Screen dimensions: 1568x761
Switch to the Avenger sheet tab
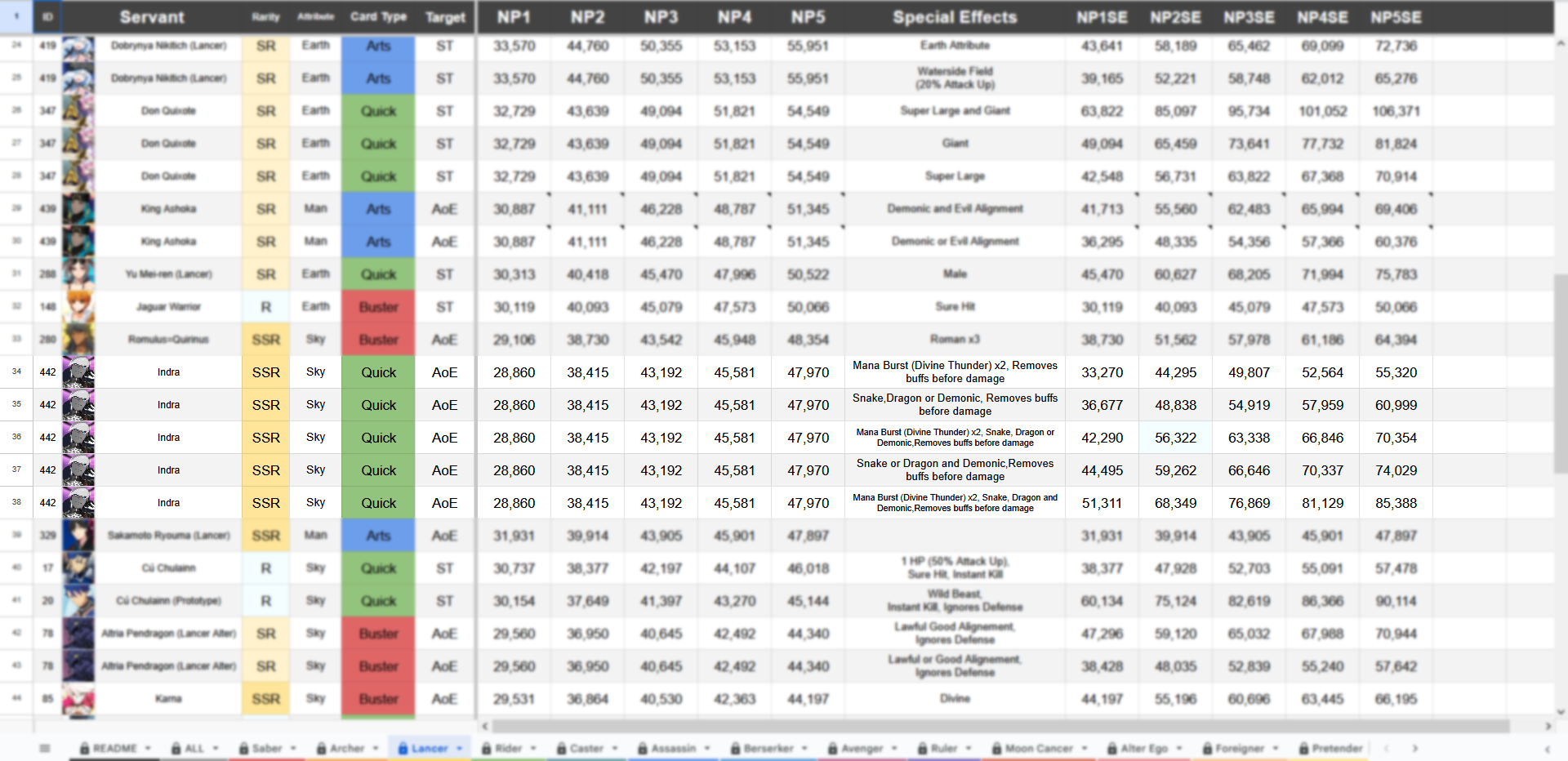pos(862,749)
